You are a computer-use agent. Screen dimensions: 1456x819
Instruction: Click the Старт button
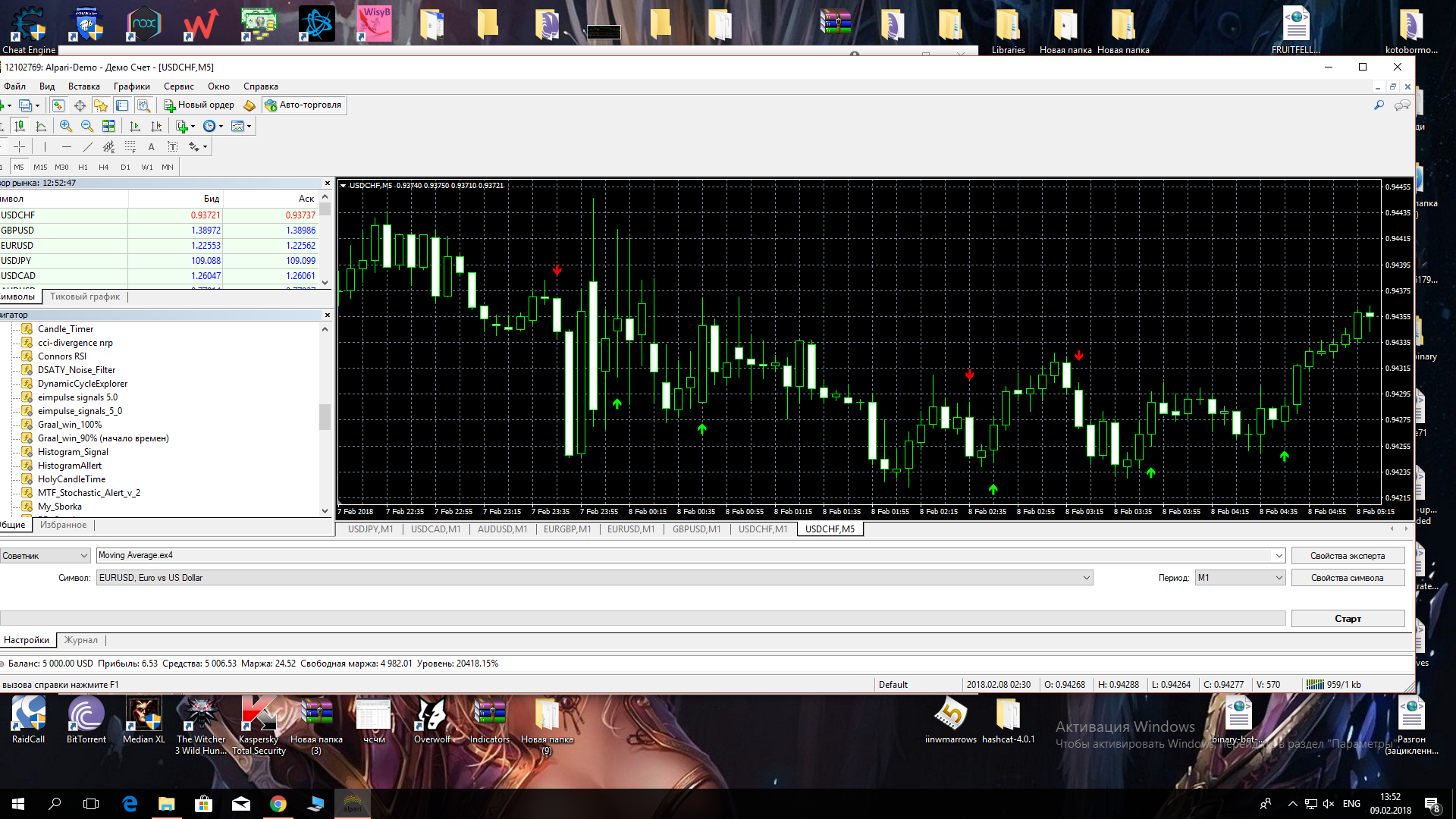[x=1348, y=619]
